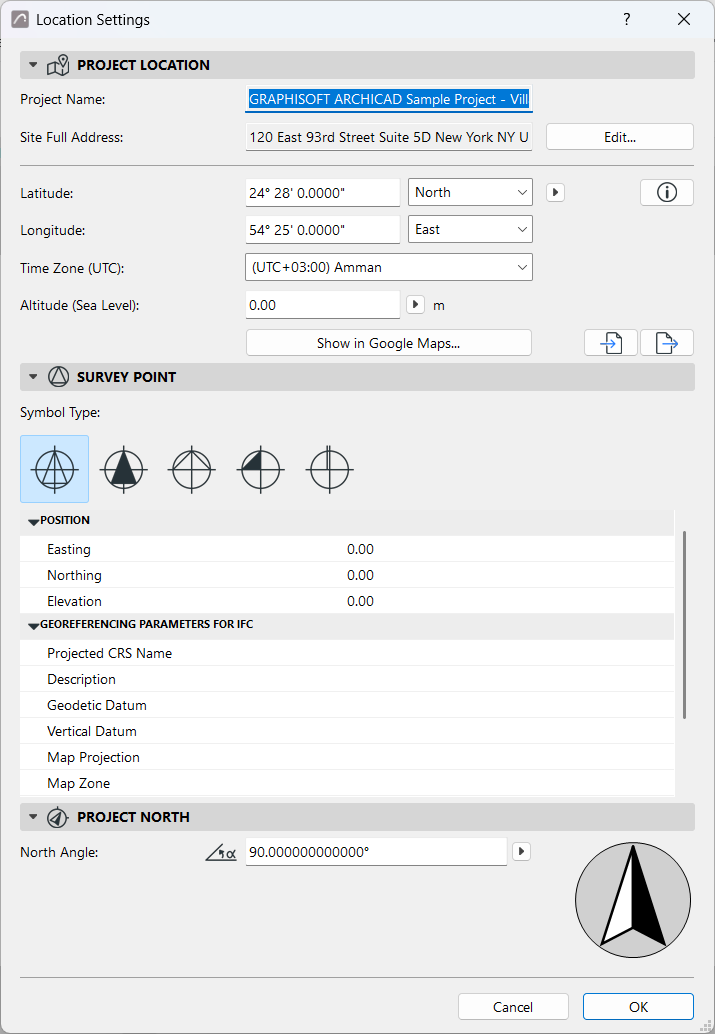The width and height of the screenshot is (715, 1034).
Task: Close the Location Settings dialog
Action: (x=684, y=20)
